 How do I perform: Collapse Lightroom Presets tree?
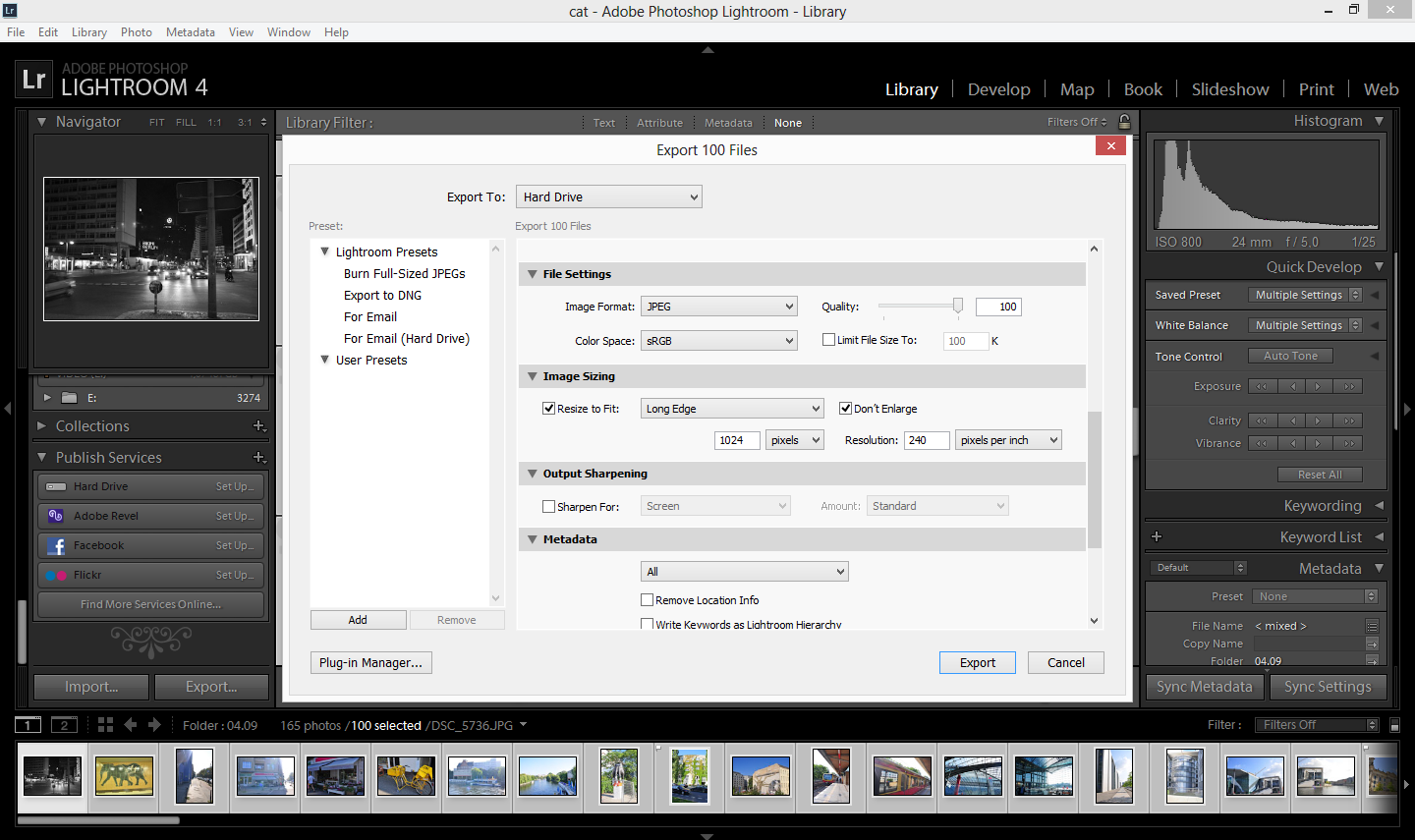[324, 252]
